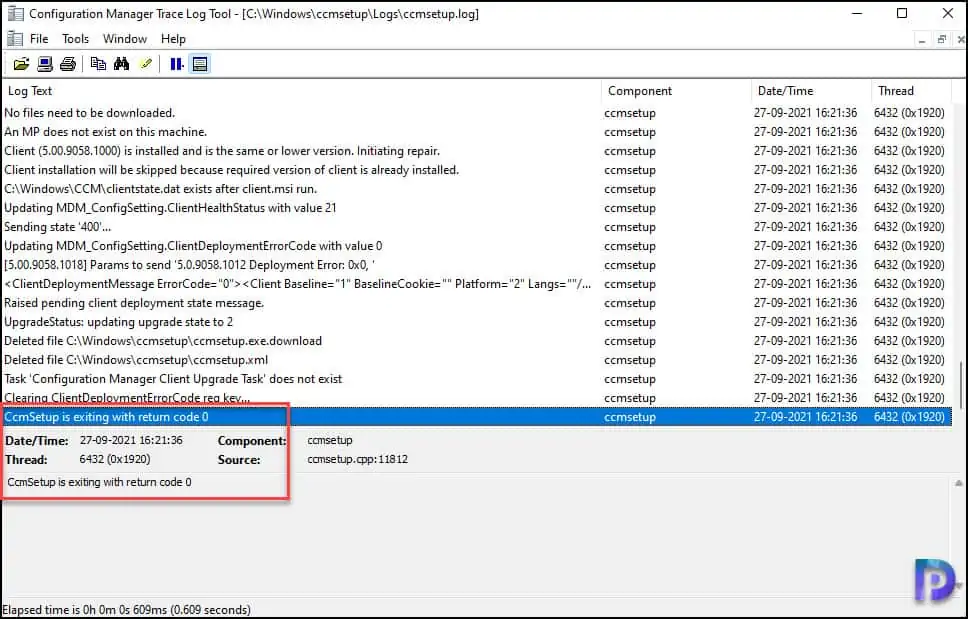
Task: Click the Find binoculars icon
Action: pyautogui.click(x=122, y=64)
